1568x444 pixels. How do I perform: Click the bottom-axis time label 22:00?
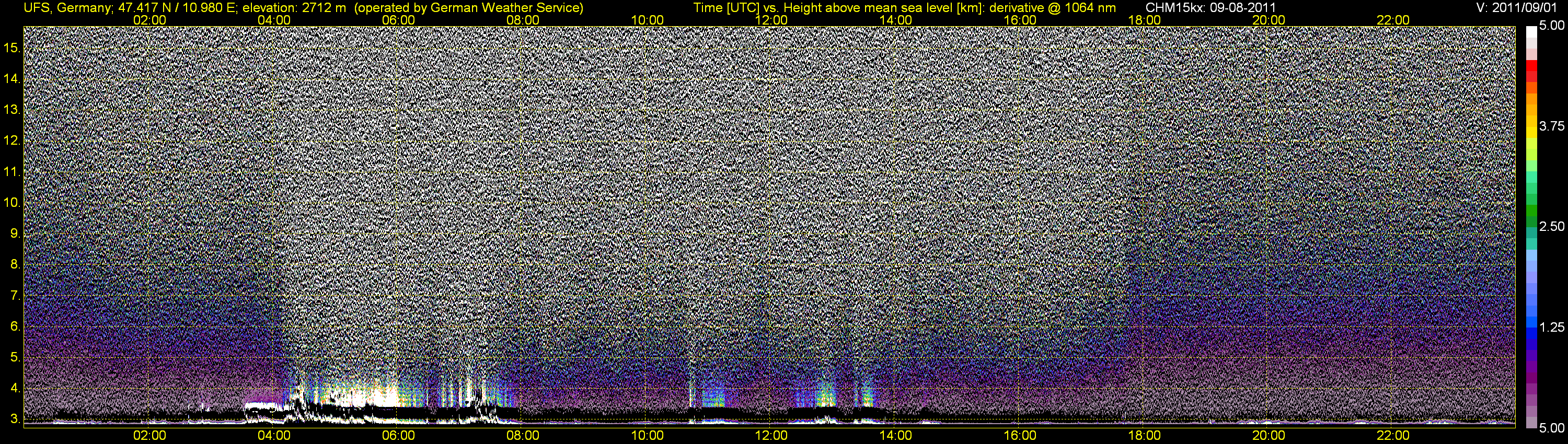(1393, 436)
